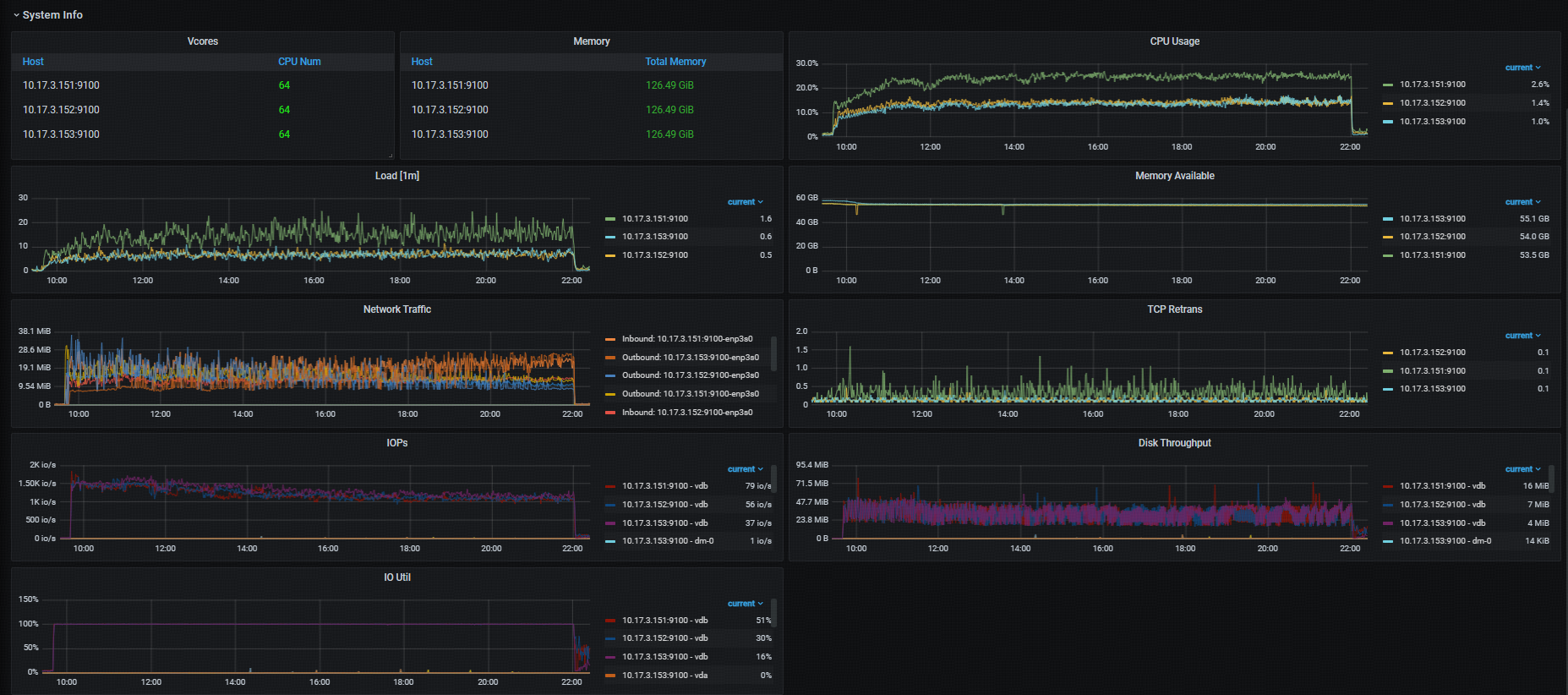Click the 51% value in IO Util legend
The image size is (1568, 695).
[x=764, y=621]
